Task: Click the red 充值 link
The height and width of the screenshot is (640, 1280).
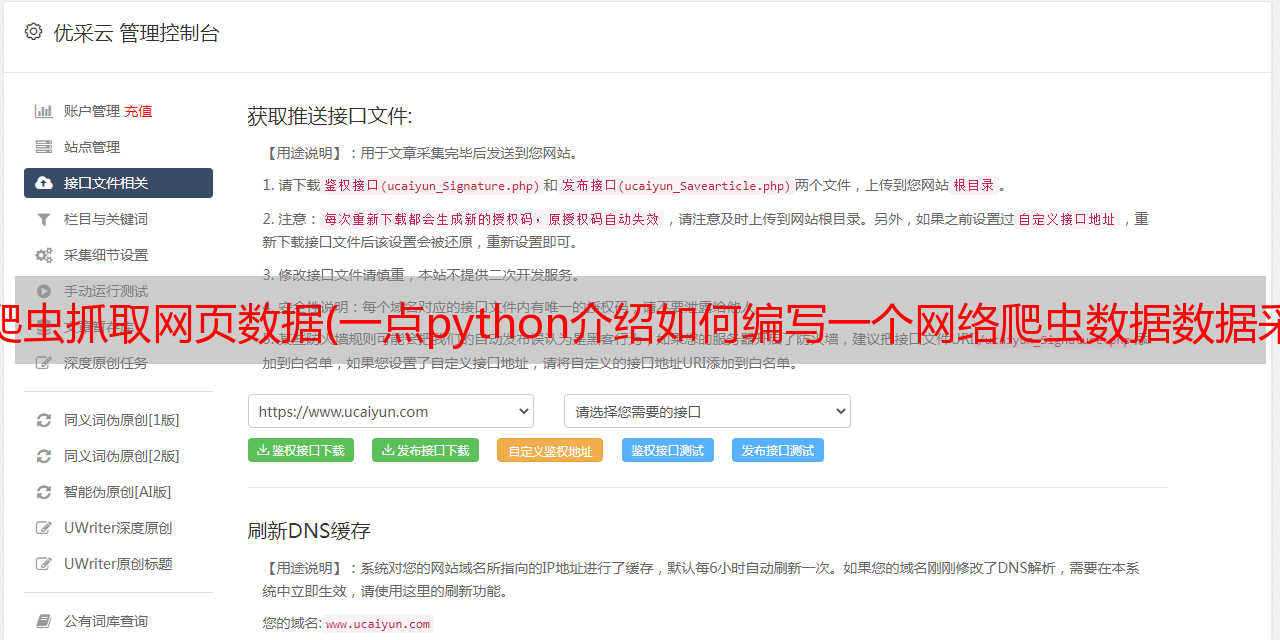Action: point(138,111)
